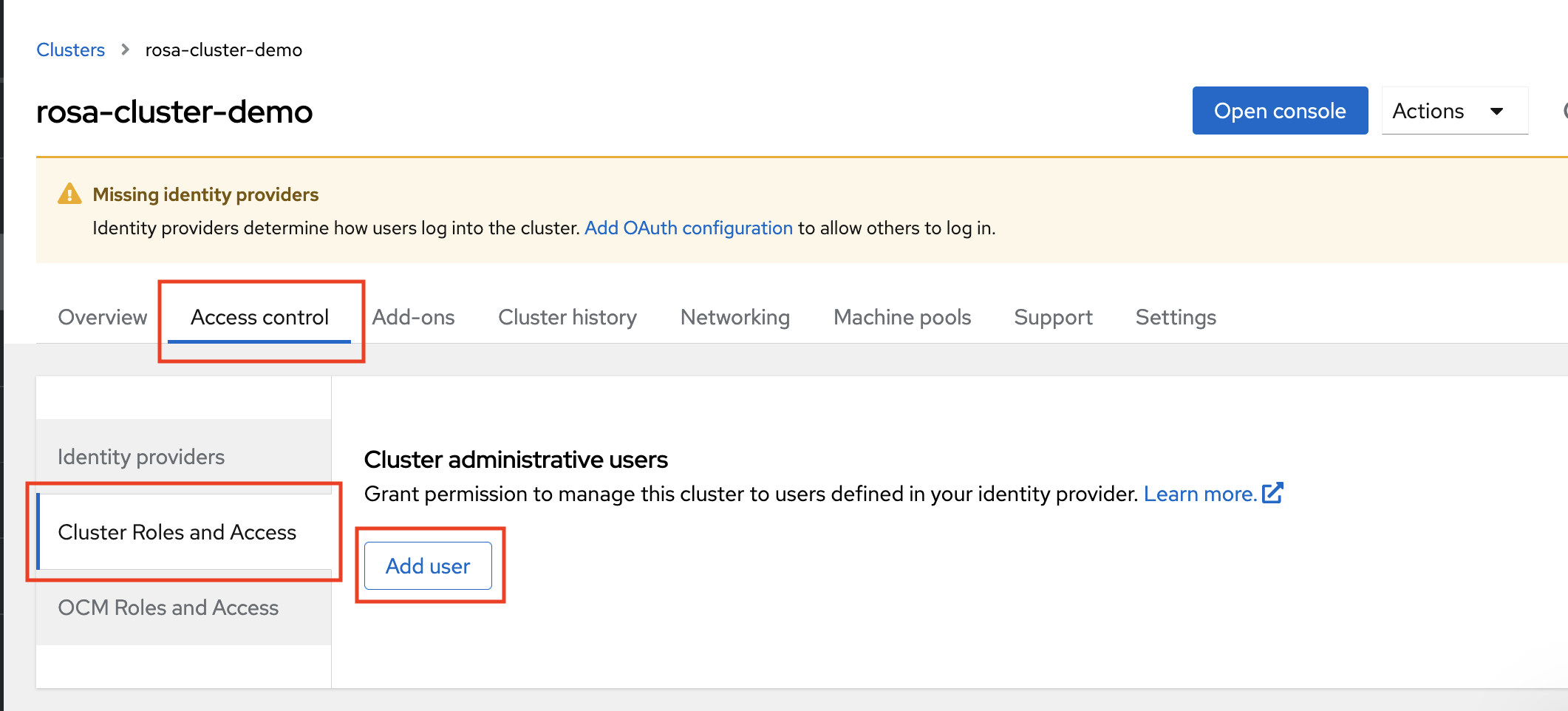The width and height of the screenshot is (1568, 711).
Task: Go to the Add-ons tab
Action: 413,317
